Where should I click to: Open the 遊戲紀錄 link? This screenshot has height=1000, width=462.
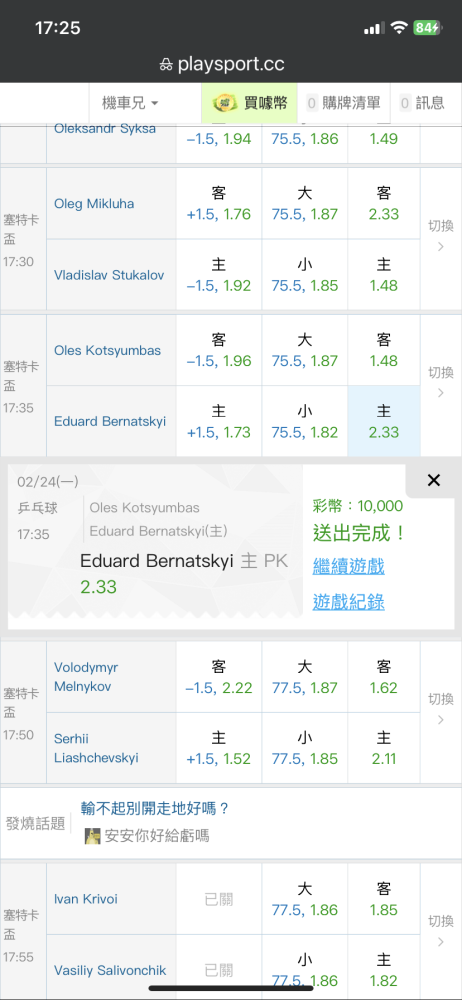pos(348,601)
